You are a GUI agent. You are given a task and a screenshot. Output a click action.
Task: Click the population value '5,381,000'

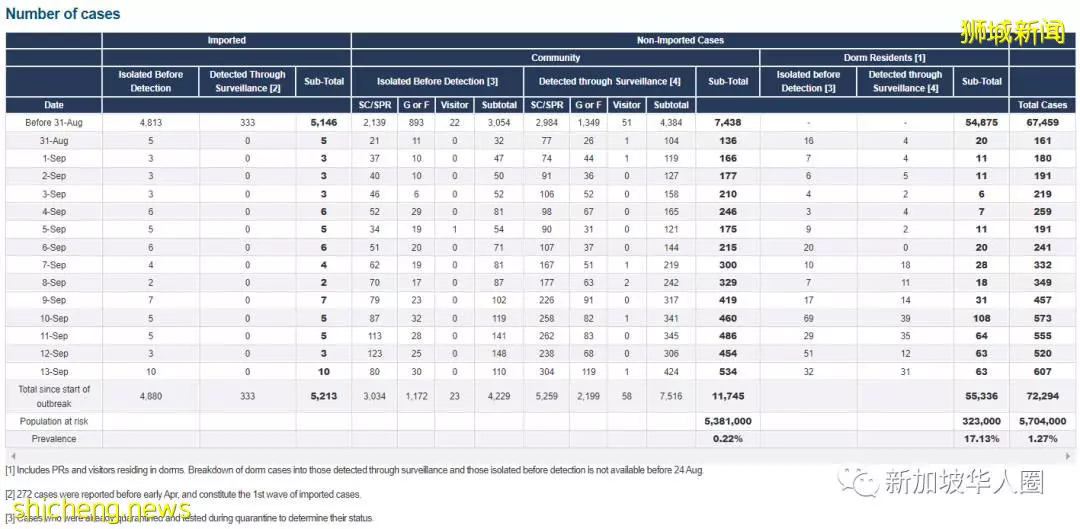click(x=727, y=421)
